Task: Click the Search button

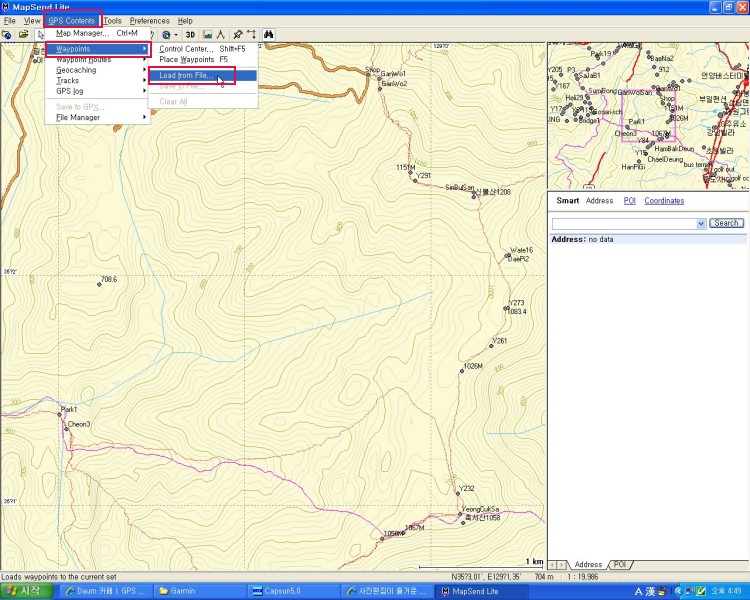Action: 726,223
